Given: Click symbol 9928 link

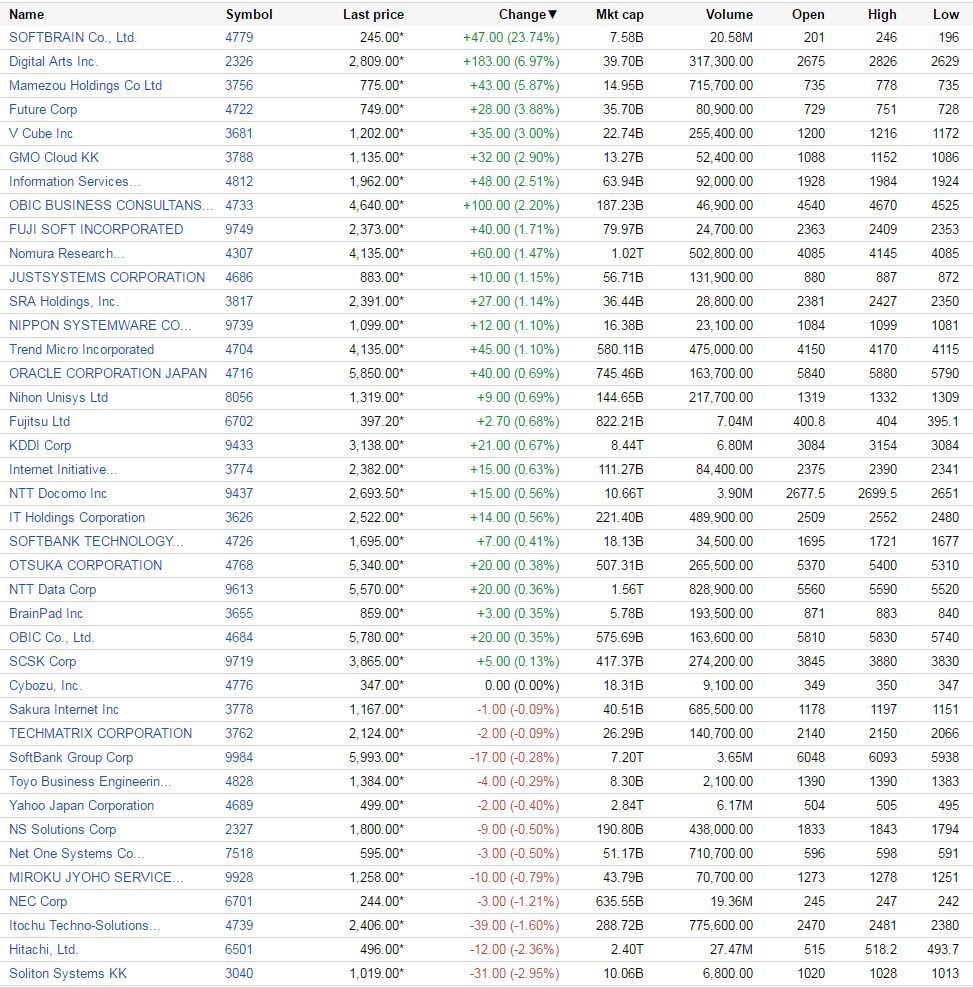Looking at the screenshot, I should tap(239, 877).
